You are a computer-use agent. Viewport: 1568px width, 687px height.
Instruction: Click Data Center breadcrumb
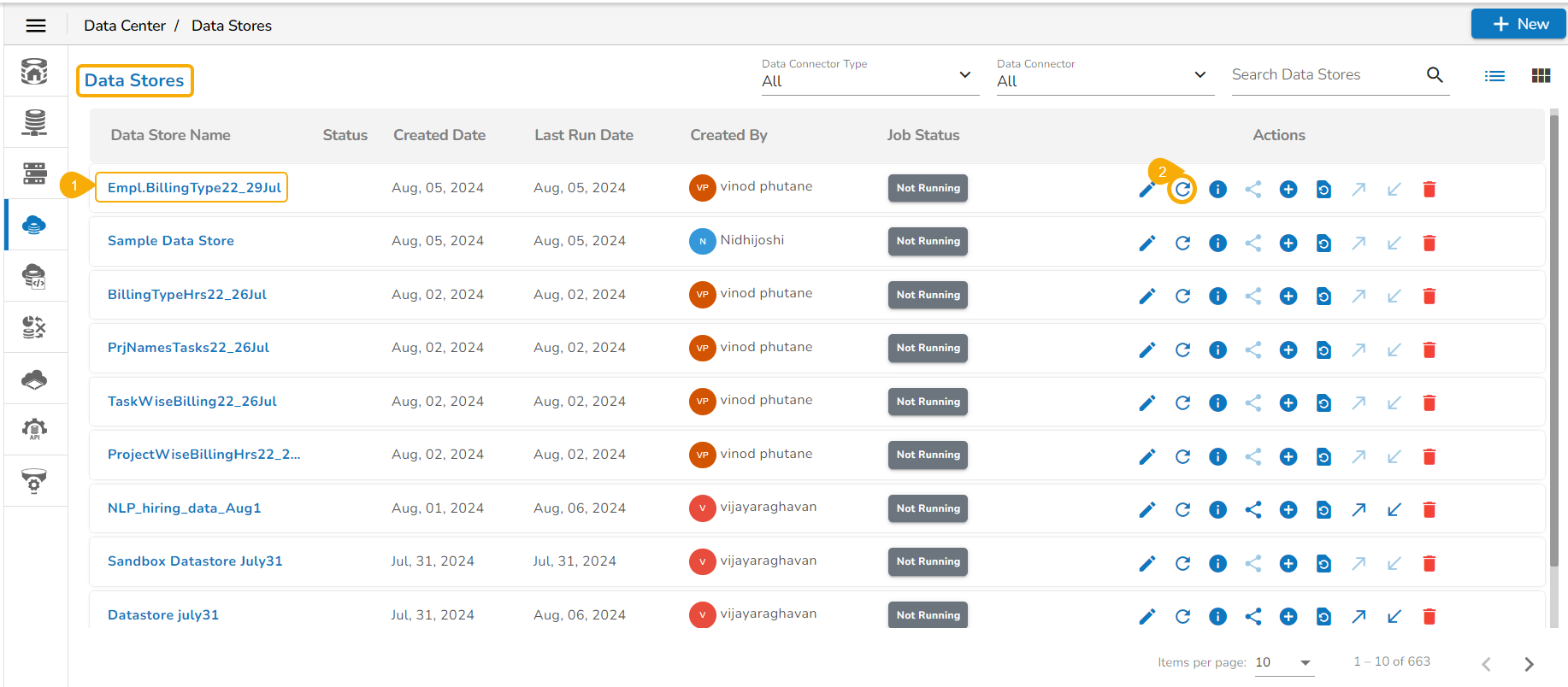coord(125,26)
